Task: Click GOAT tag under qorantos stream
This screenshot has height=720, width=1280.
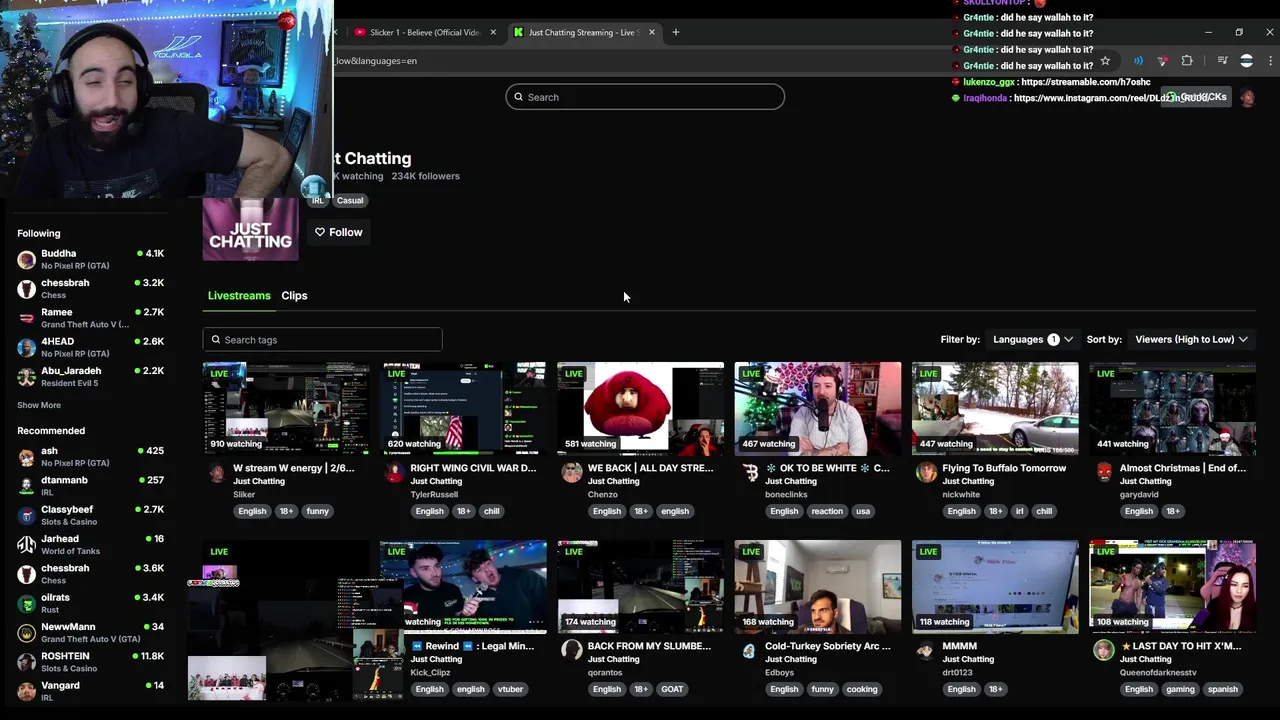Action: (672, 689)
